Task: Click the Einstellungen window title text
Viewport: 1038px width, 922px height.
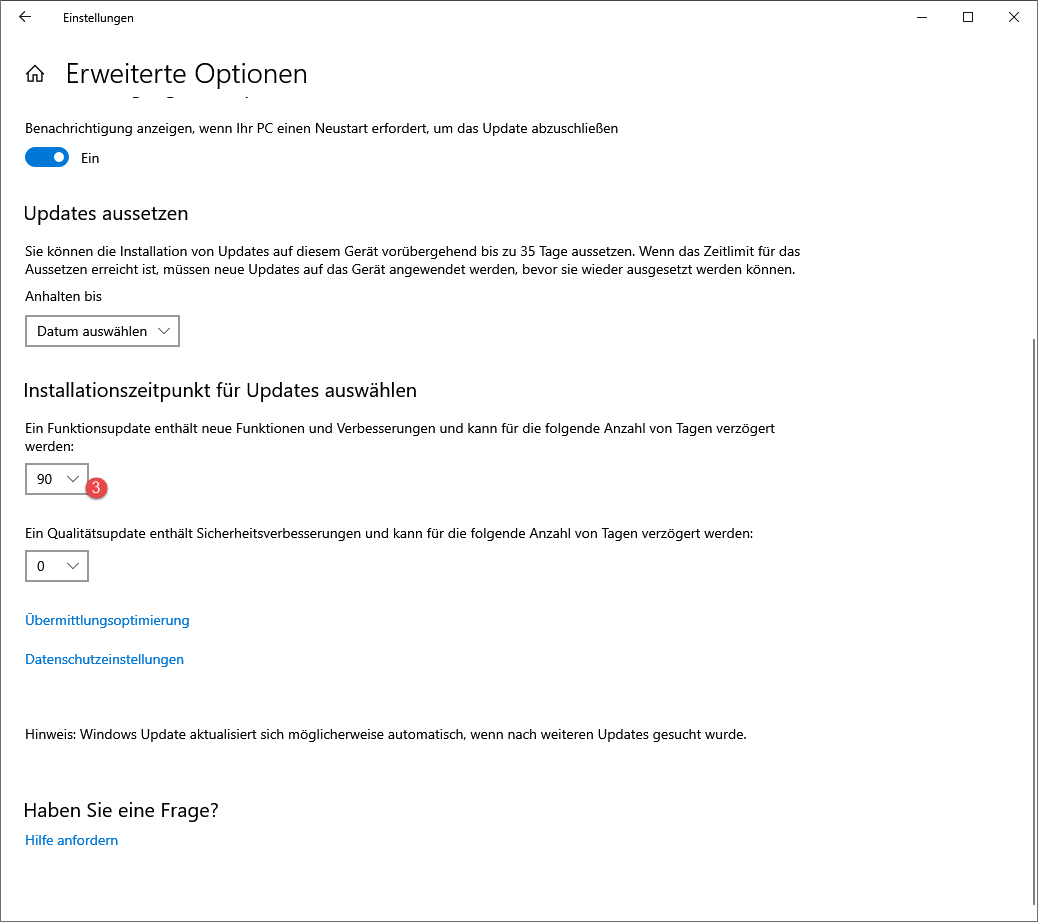Action: (x=98, y=18)
